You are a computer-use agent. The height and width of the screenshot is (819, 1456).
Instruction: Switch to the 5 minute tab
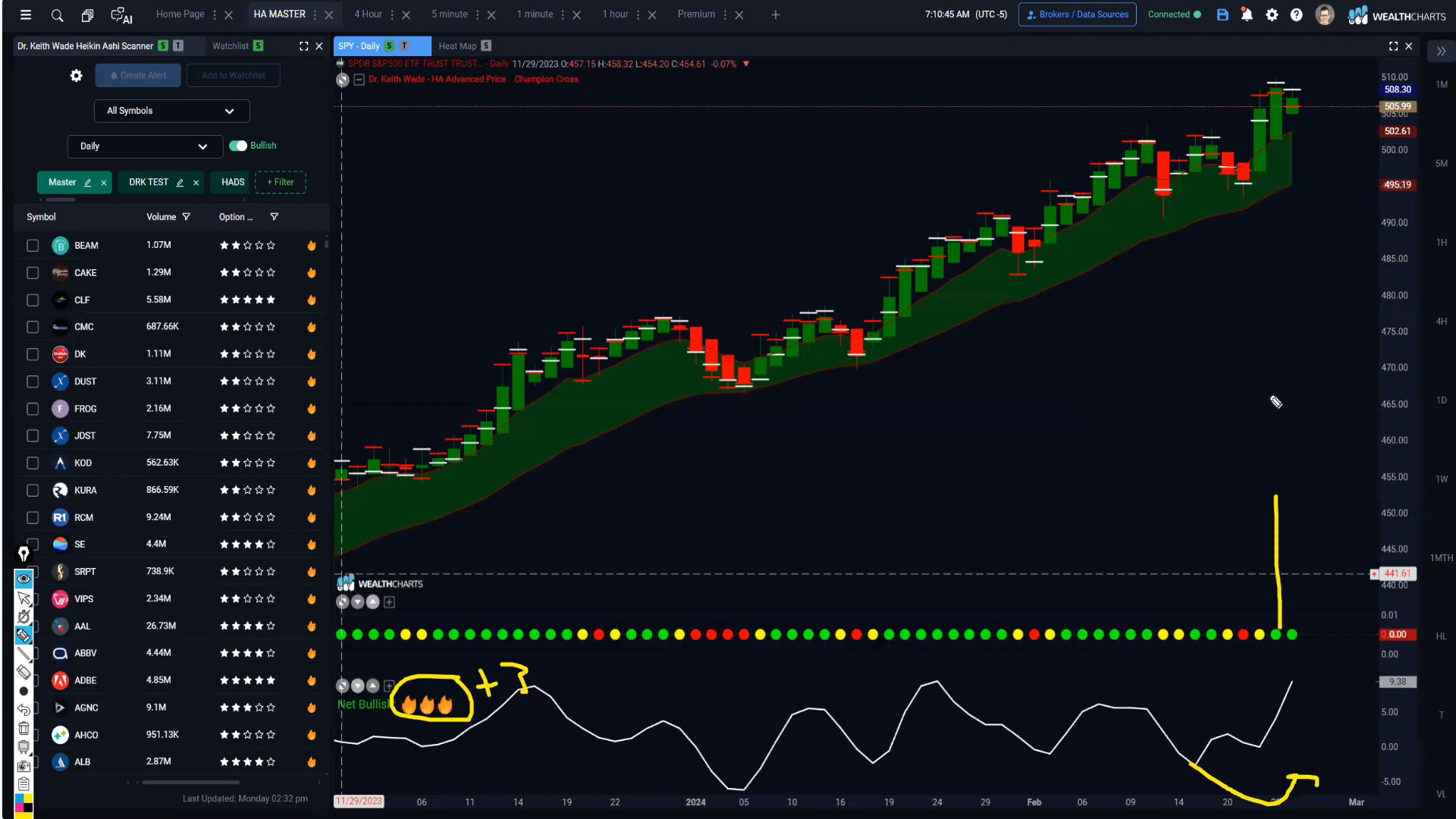450,14
